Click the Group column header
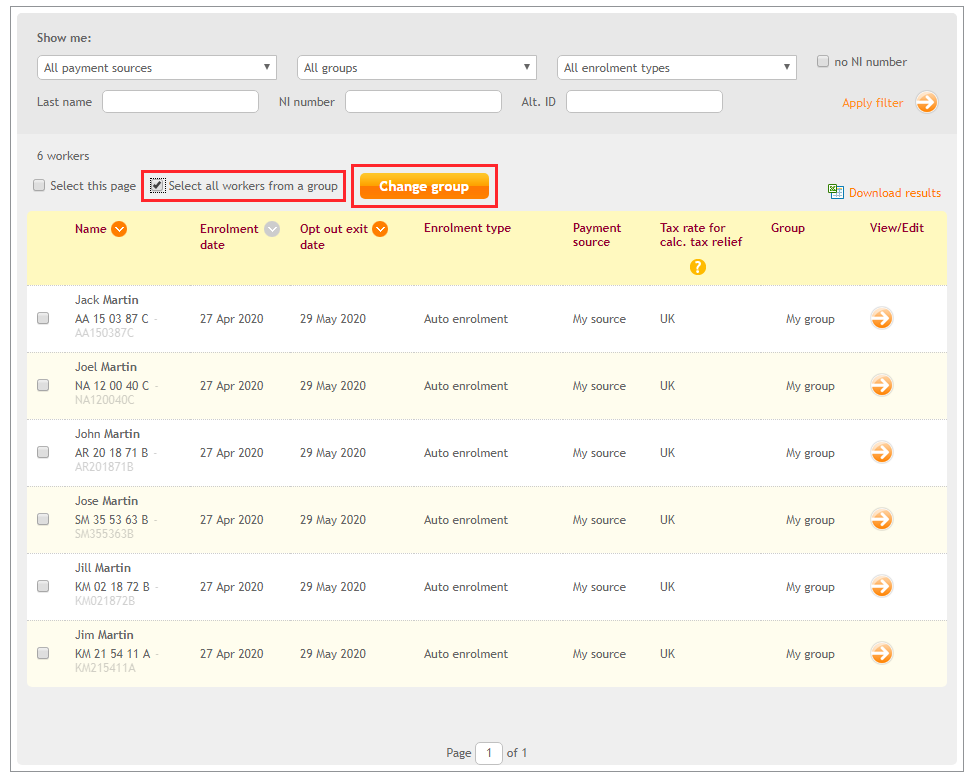This screenshot has width=978, height=783. [788, 228]
